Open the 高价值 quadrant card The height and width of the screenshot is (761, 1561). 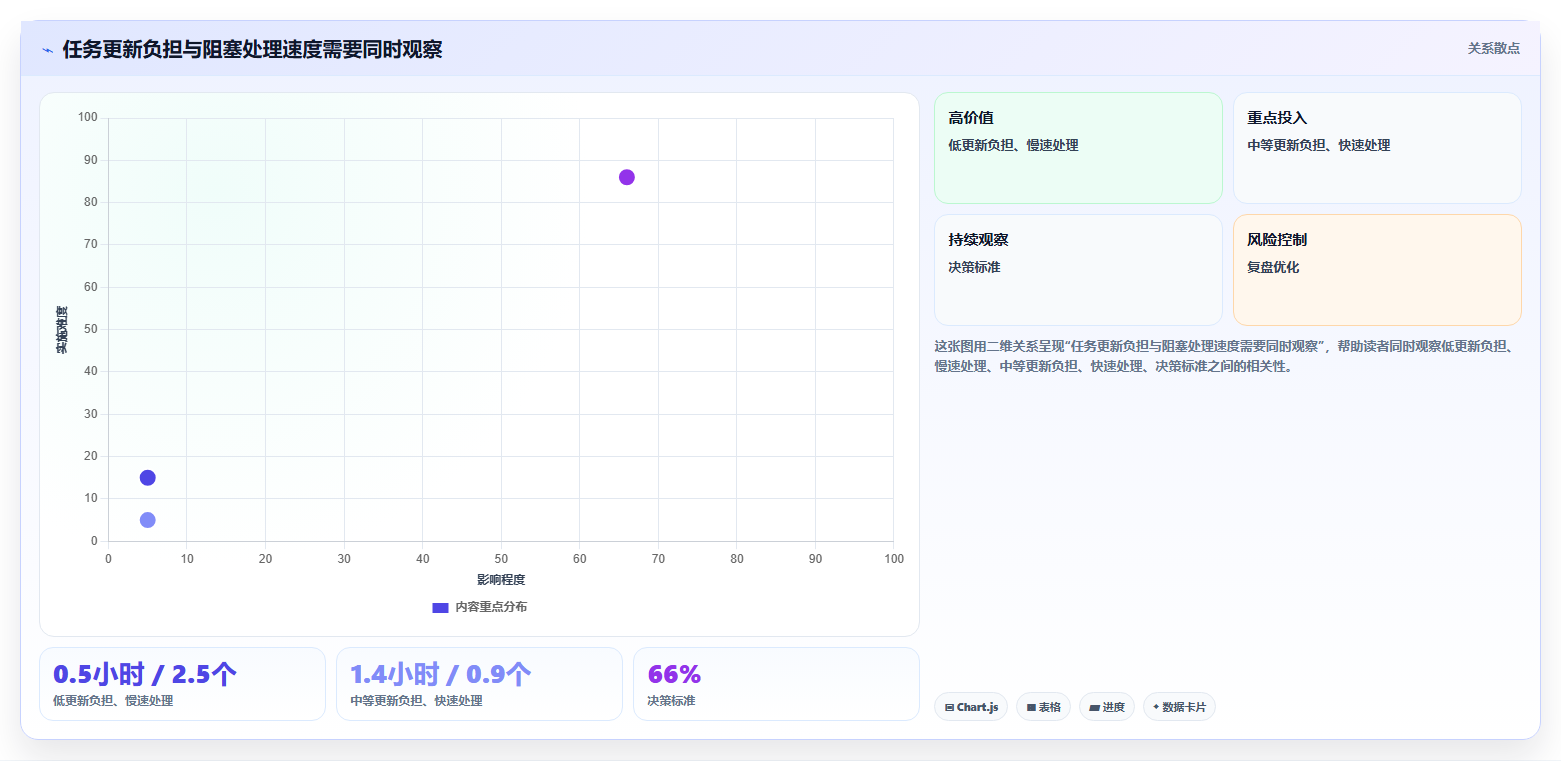pos(1078,148)
